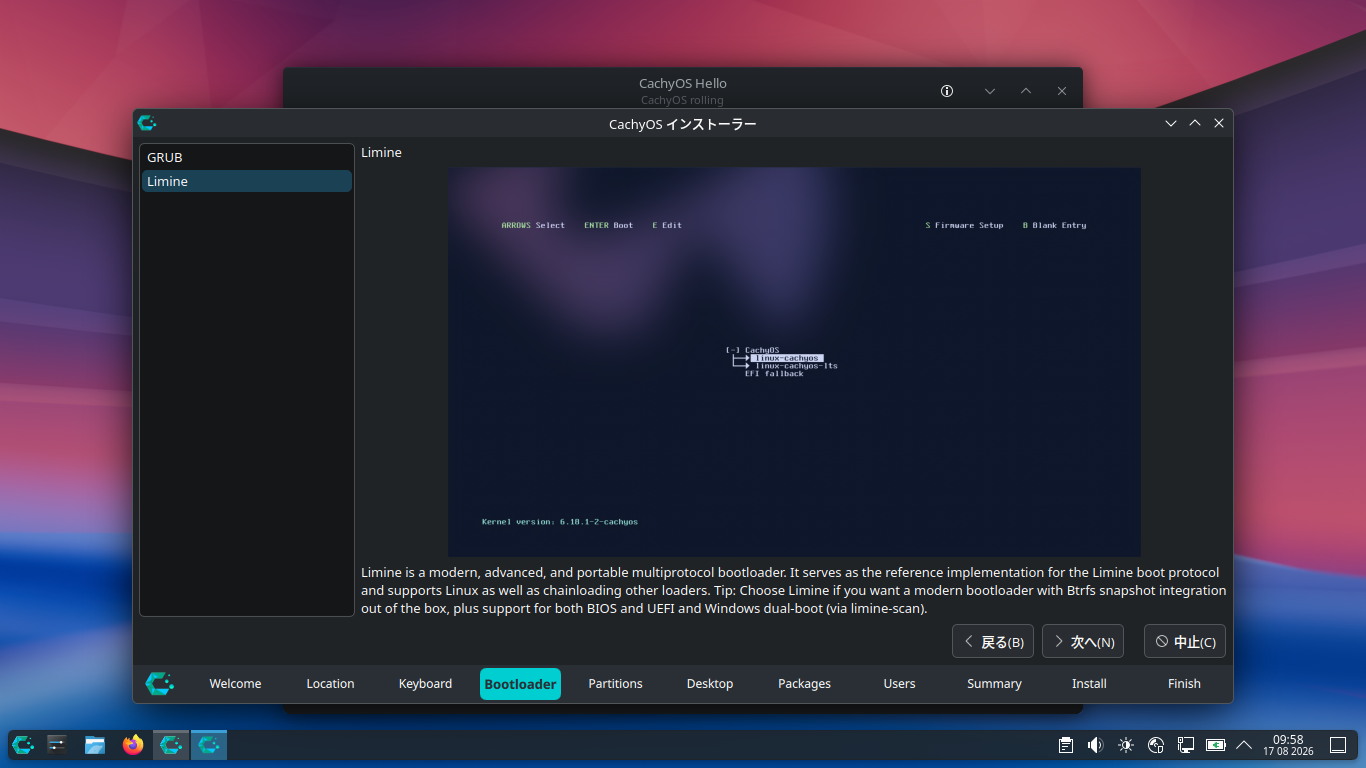This screenshot has width=1366, height=768.
Task: Select Limine in the bootloader list
Action: pyautogui.click(x=247, y=181)
